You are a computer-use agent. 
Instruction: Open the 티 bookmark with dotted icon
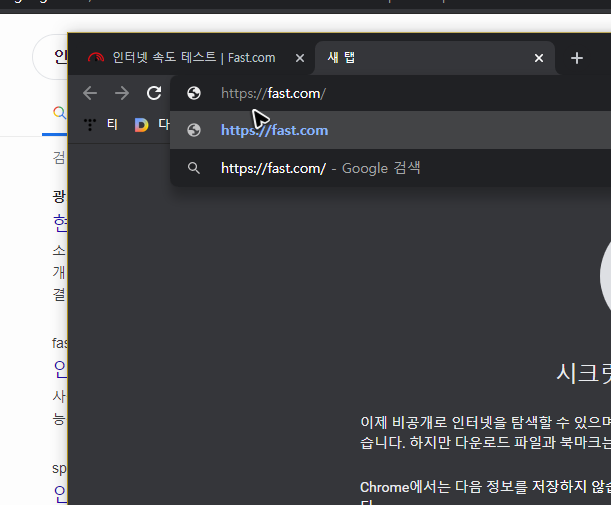tap(90, 125)
